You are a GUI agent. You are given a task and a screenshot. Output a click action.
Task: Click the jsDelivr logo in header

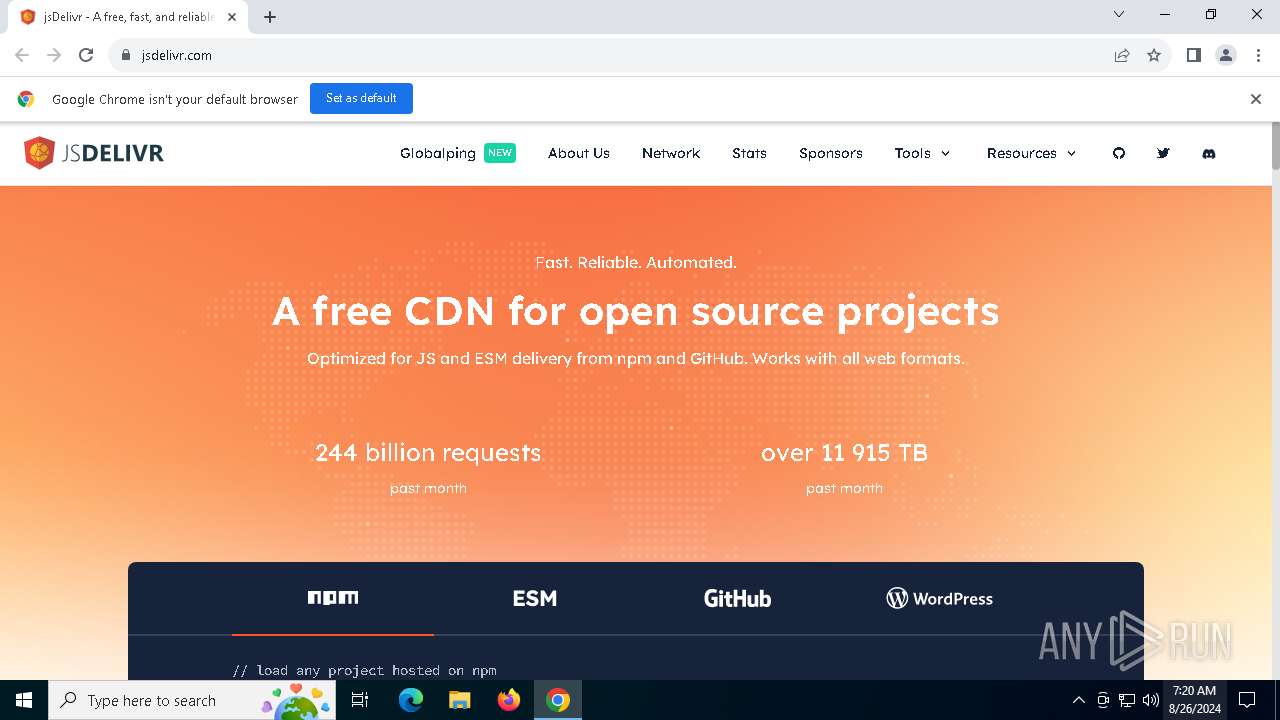(94, 153)
